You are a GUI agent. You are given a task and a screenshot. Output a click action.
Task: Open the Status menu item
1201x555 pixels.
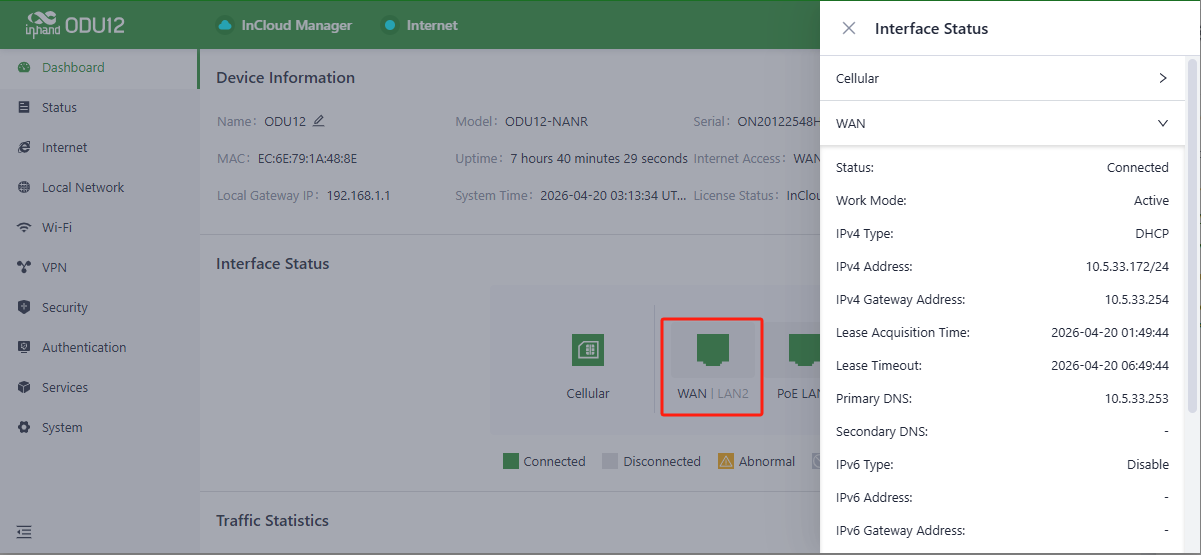pyautogui.click(x=59, y=108)
